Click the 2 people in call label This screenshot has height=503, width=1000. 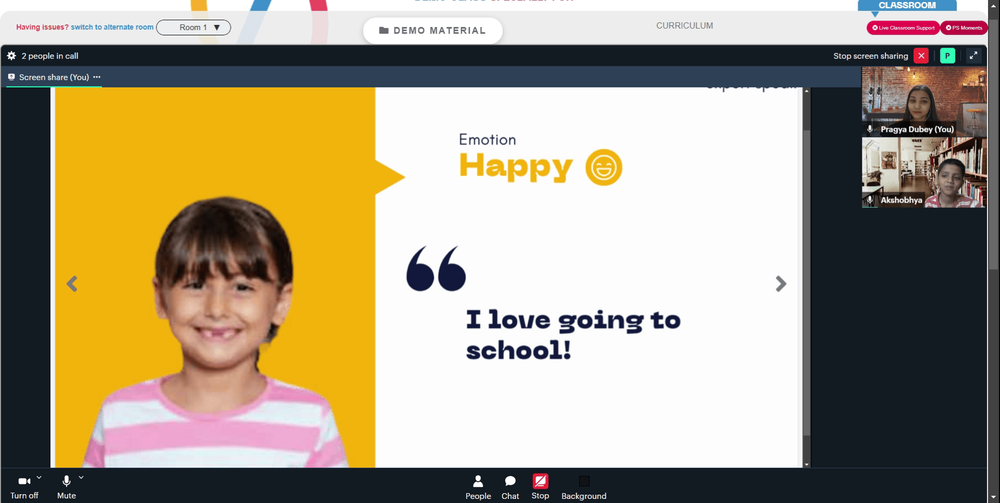coord(50,56)
